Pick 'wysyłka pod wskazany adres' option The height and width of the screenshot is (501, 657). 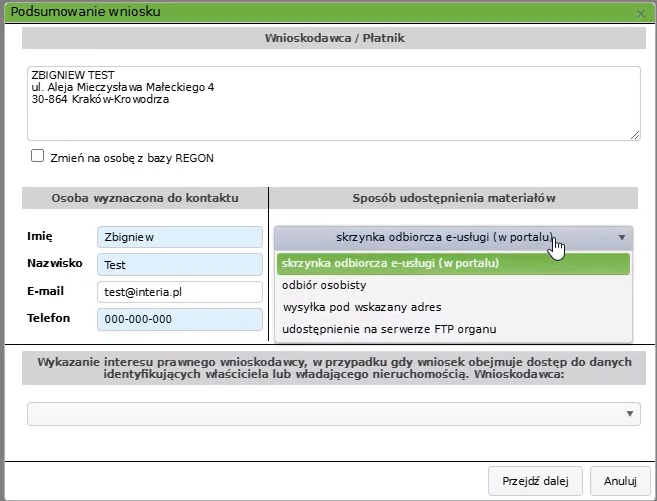pyautogui.click(x=453, y=307)
